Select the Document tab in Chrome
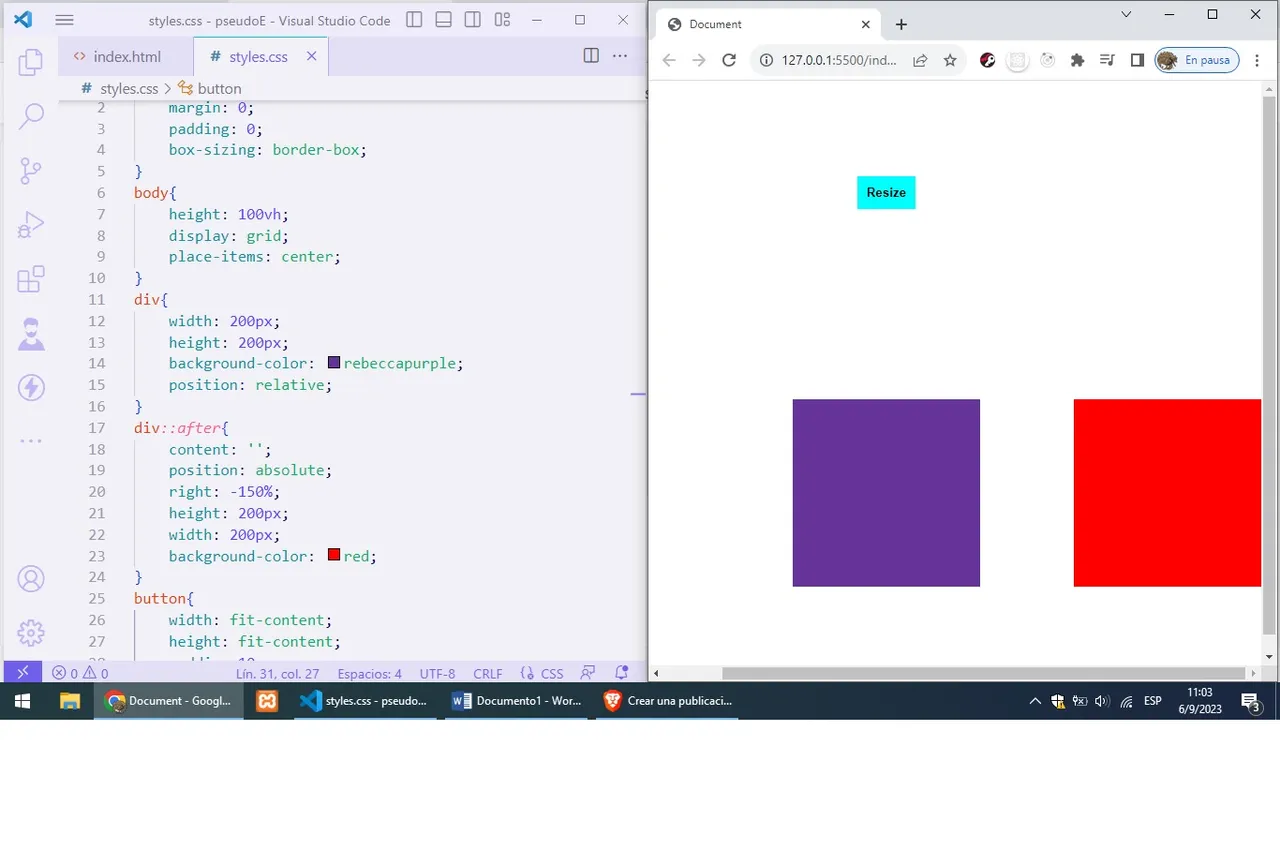This screenshot has width=1280, height=866. click(714, 23)
